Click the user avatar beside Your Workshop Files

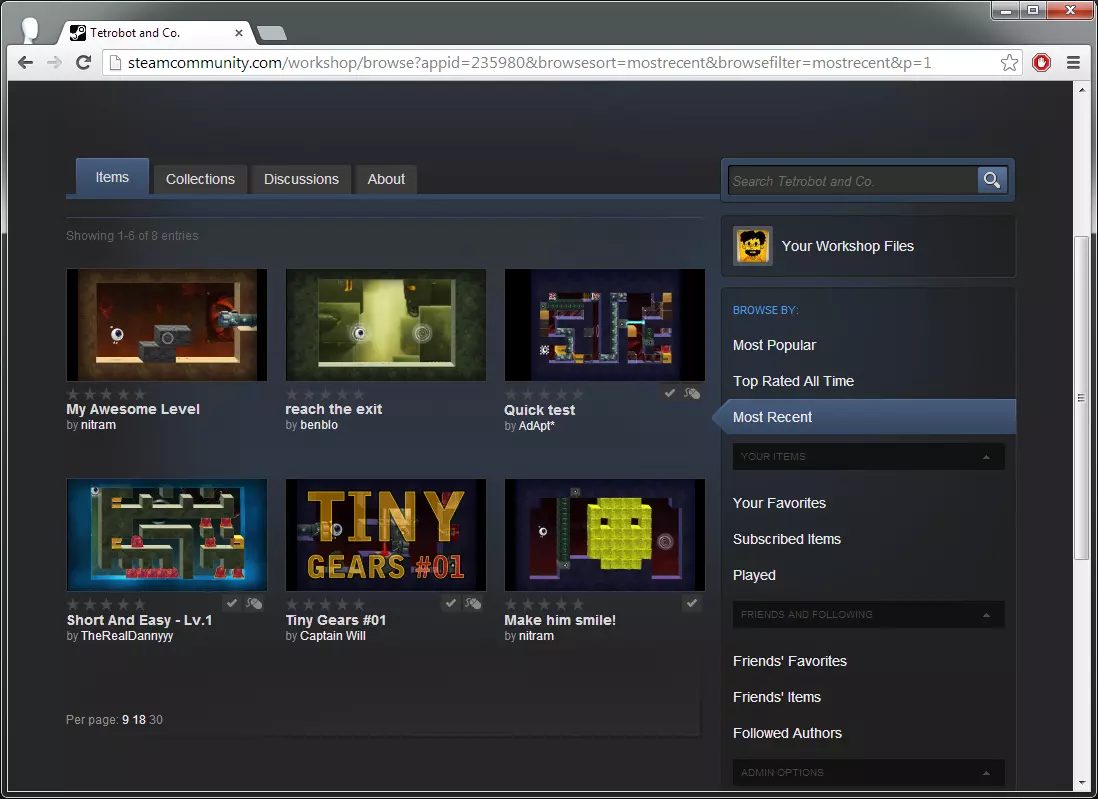(x=753, y=246)
